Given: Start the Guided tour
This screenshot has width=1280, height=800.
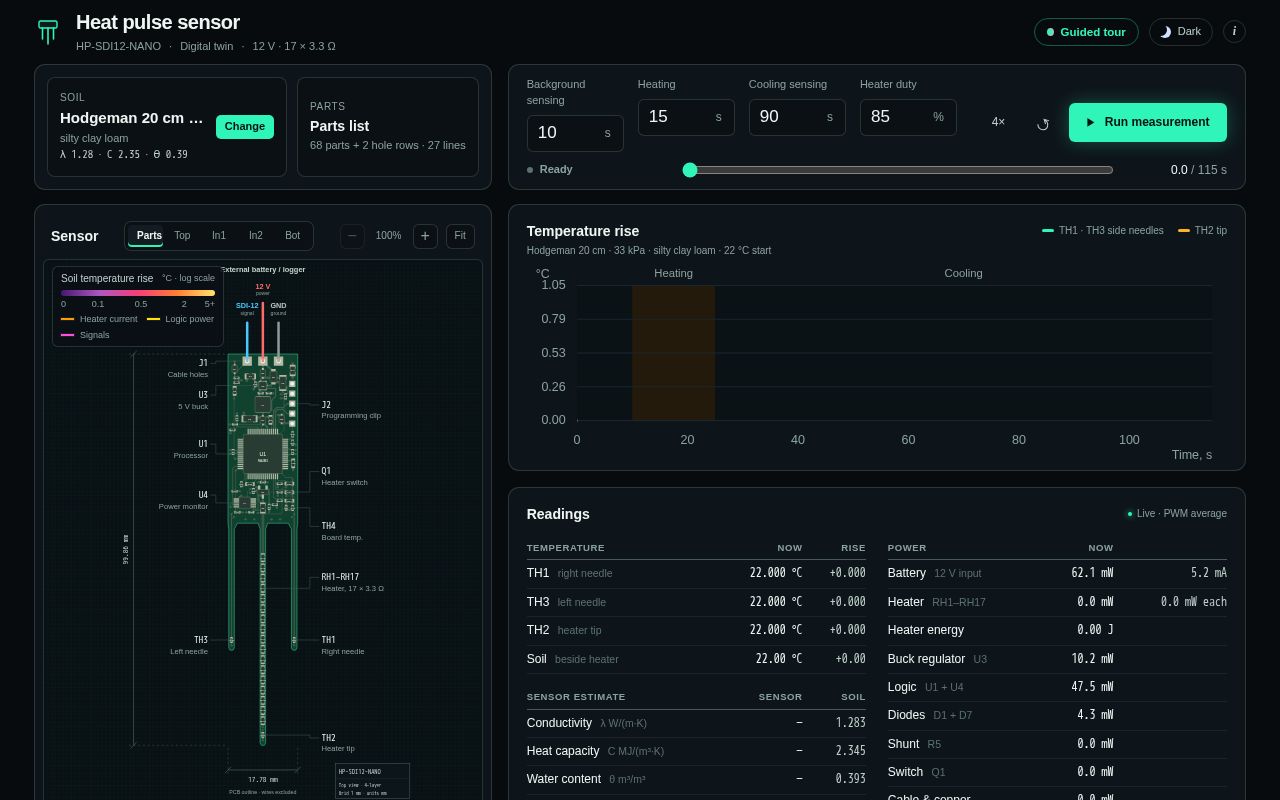Looking at the screenshot, I should click(x=1086, y=32).
